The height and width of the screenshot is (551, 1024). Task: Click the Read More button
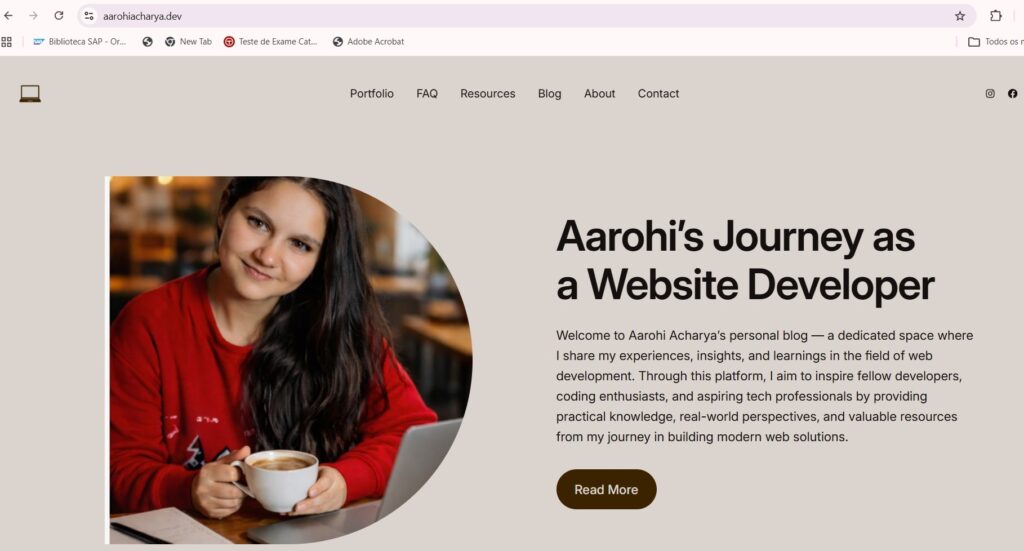[606, 490]
